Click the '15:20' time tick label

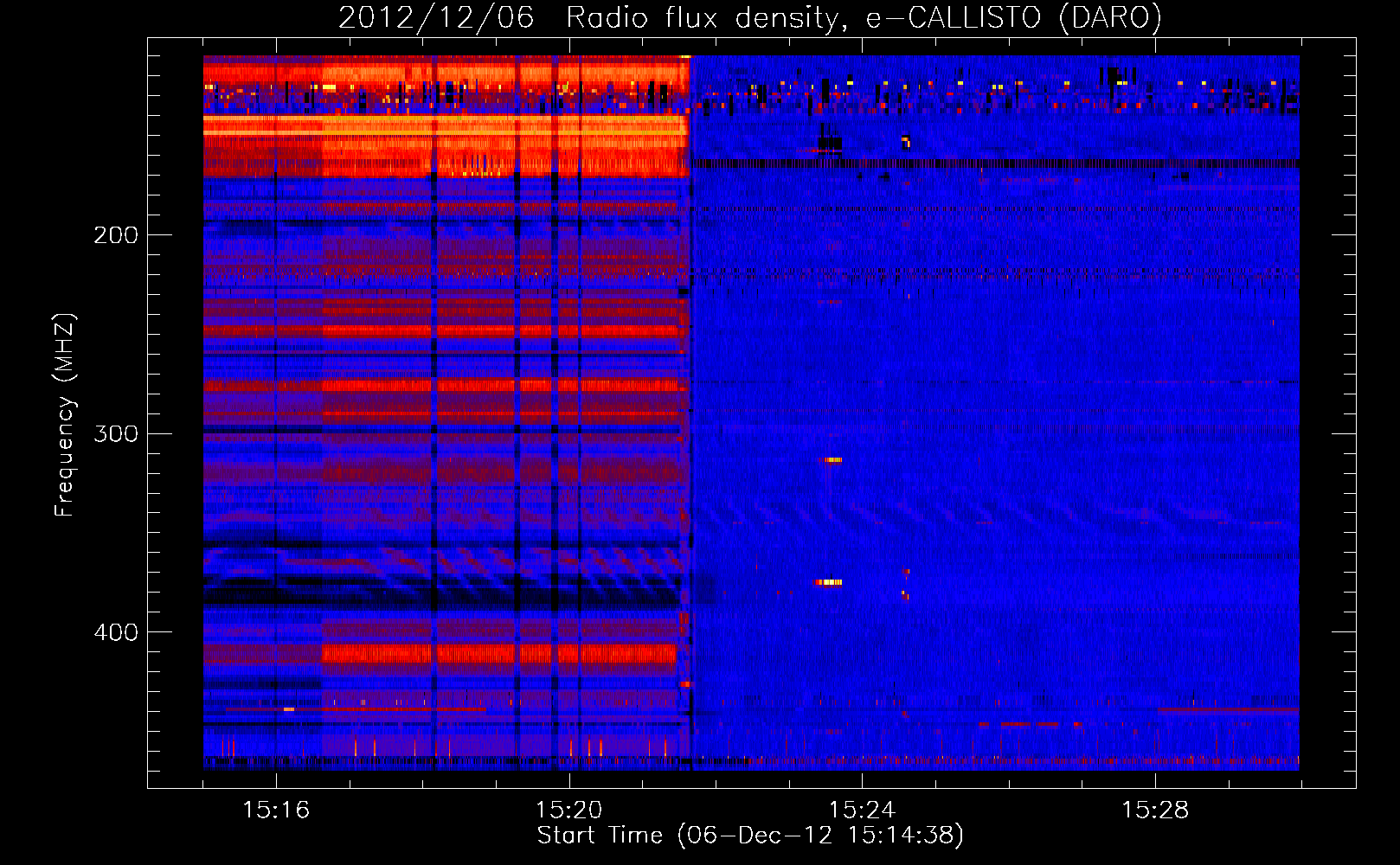pos(568,810)
